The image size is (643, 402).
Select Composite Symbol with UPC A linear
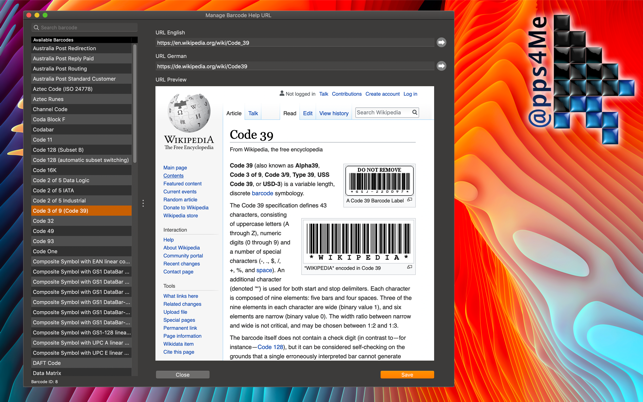[x=82, y=343]
